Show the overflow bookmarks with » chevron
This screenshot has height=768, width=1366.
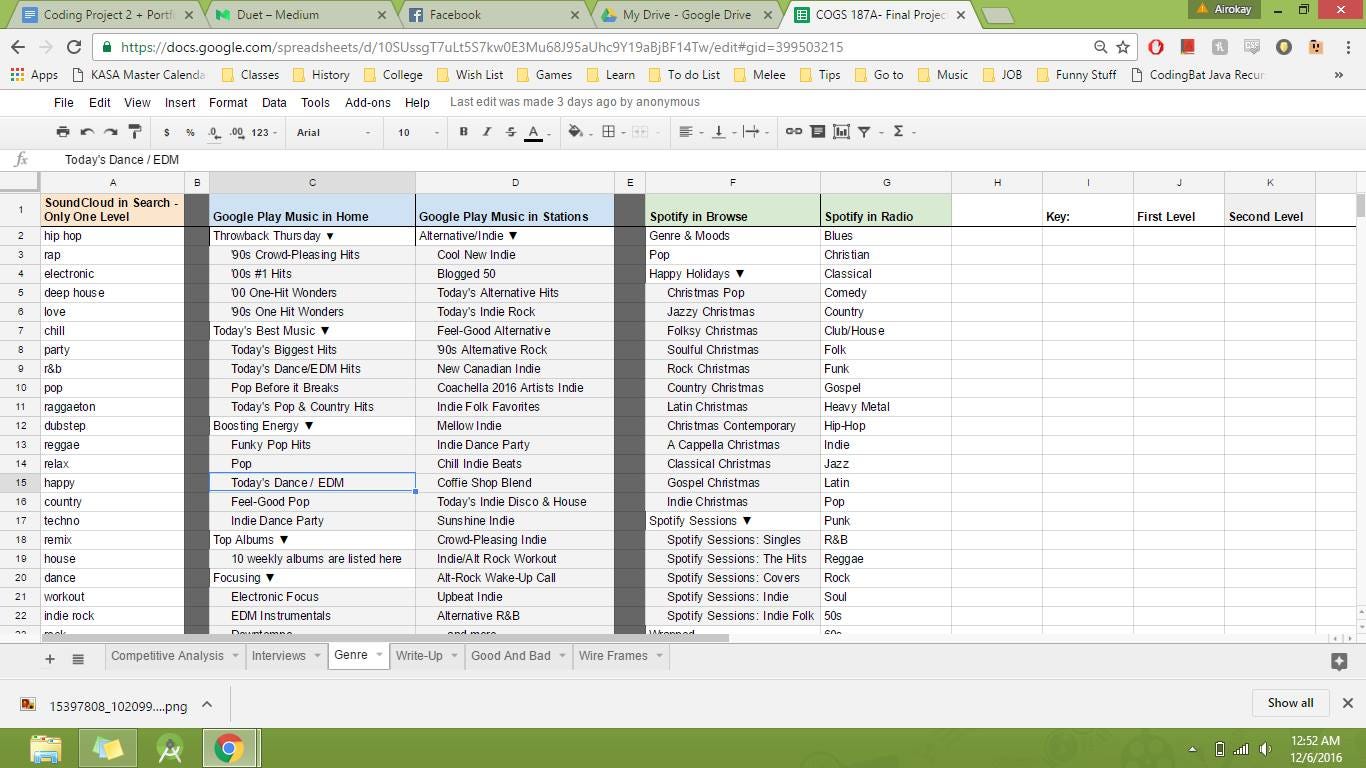pyautogui.click(x=1339, y=75)
